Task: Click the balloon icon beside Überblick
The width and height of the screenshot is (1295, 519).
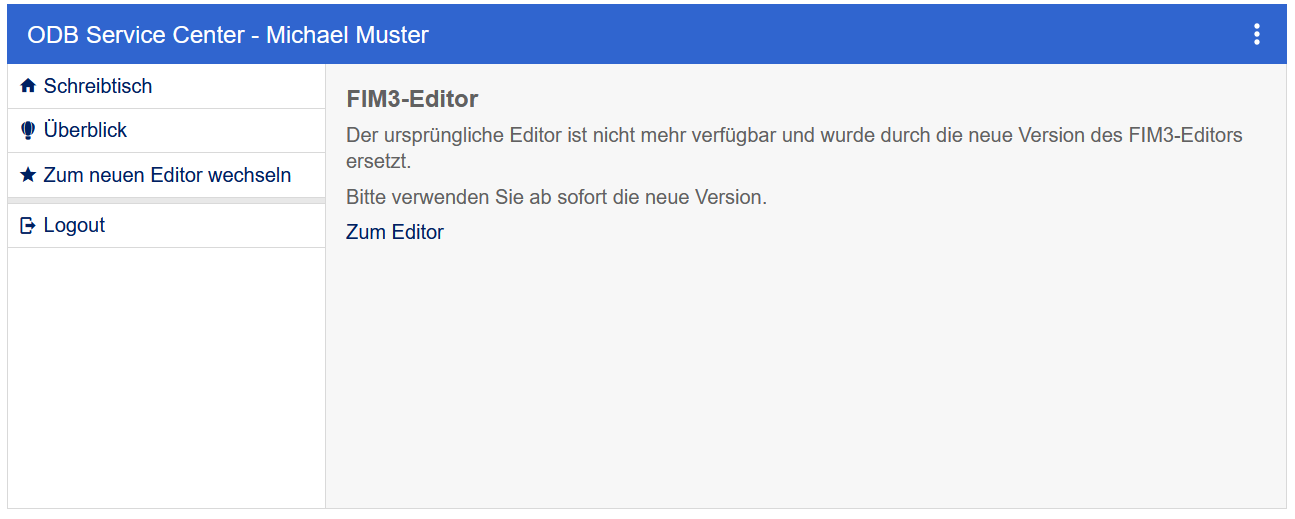Action: pos(28,131)
